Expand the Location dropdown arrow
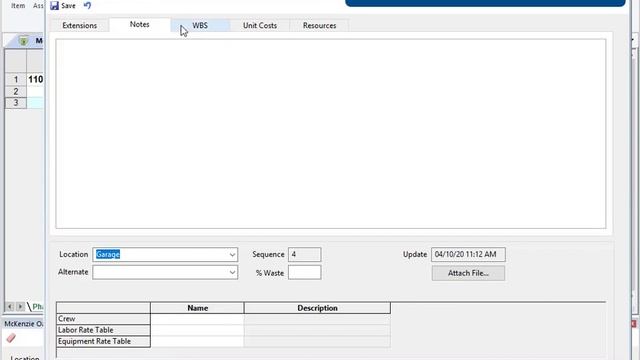This screenshot has height=360, width=640. tap(232, 255)
